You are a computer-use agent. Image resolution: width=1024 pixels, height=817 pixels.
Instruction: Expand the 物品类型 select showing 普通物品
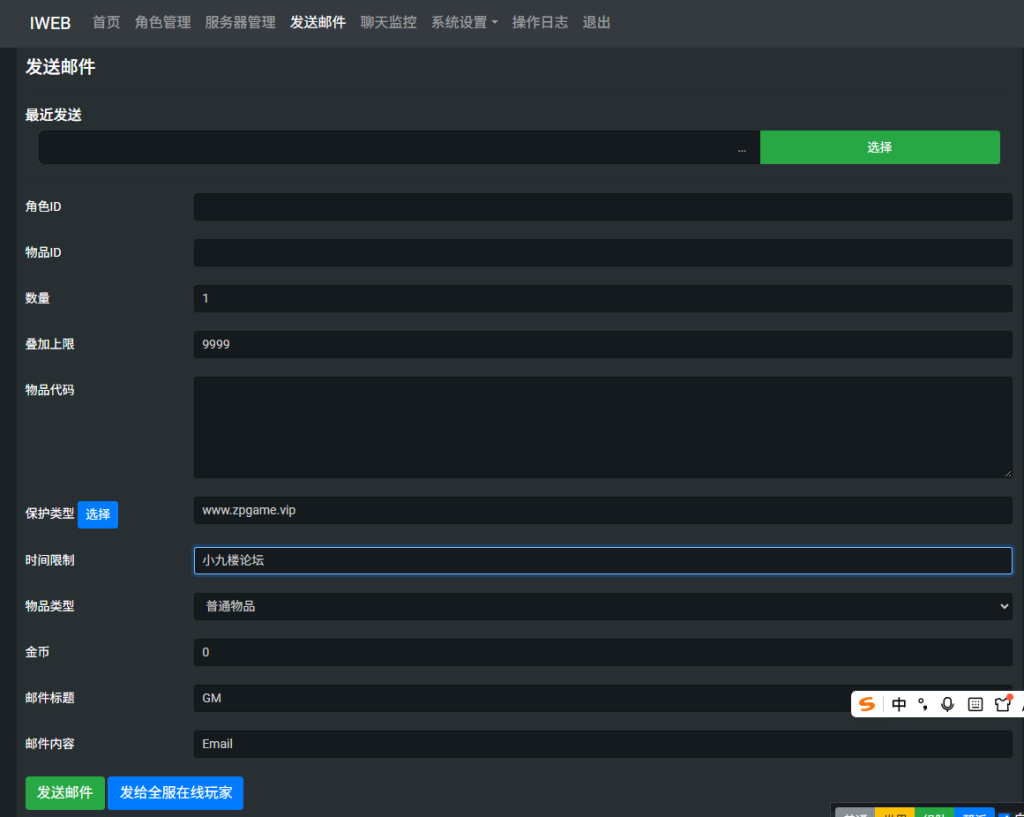[603, 606]
